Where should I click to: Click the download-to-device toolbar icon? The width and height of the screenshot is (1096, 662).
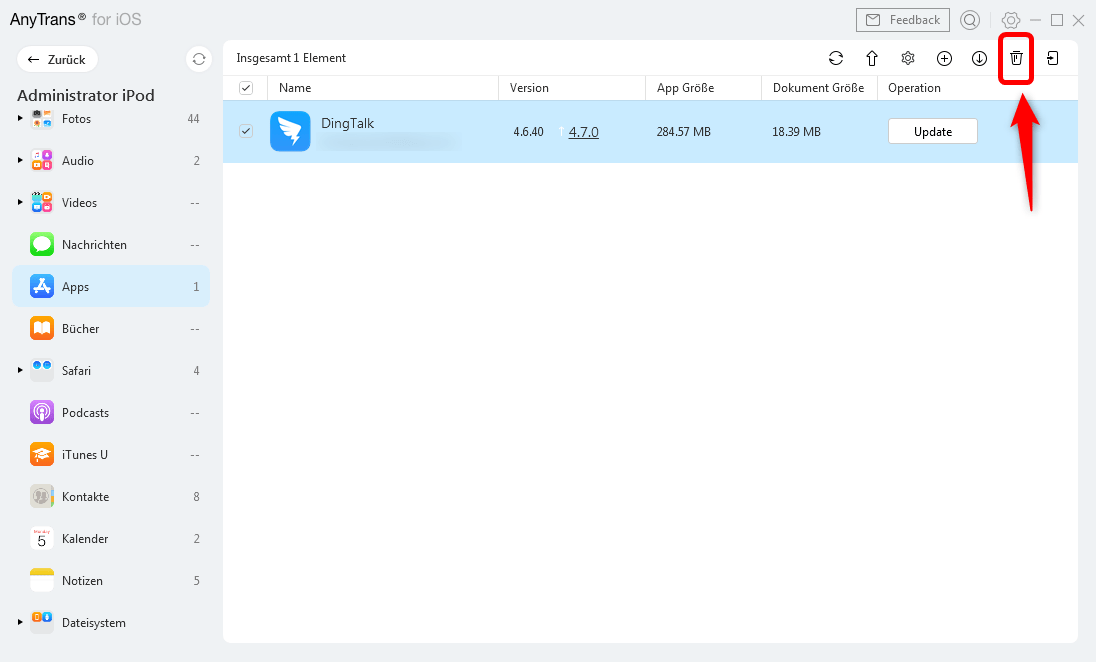[x=979, y=58]
